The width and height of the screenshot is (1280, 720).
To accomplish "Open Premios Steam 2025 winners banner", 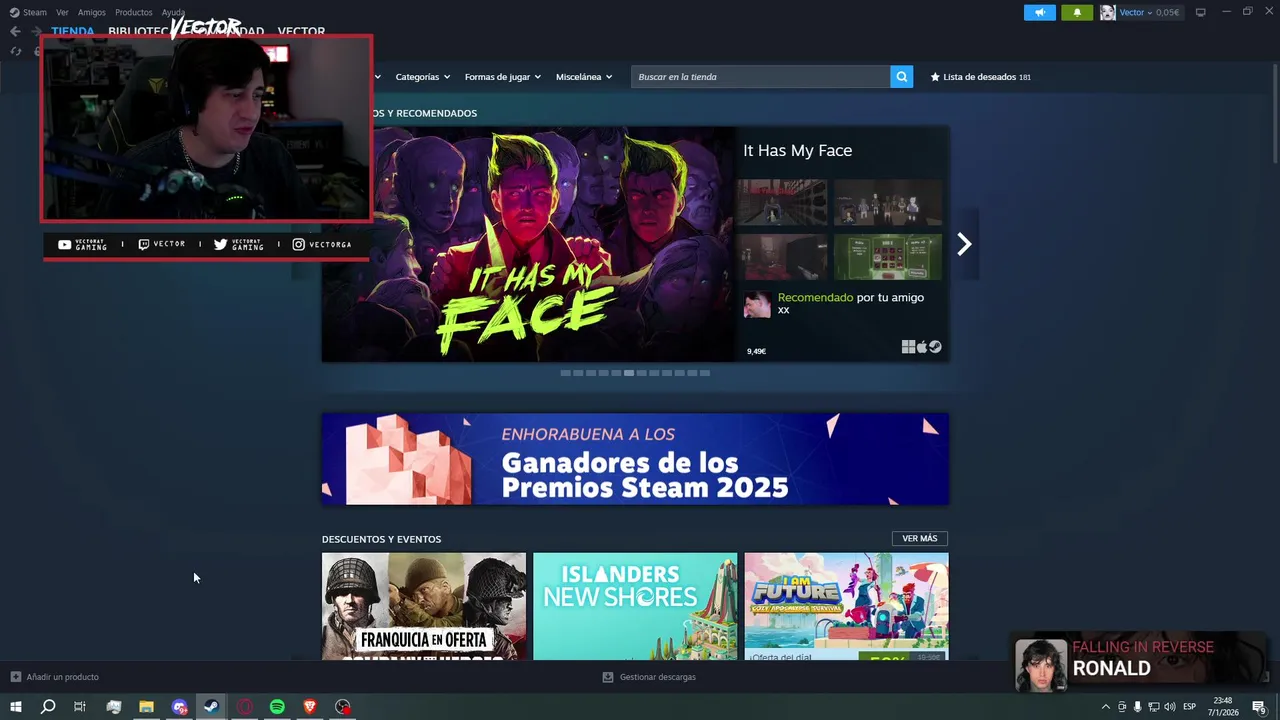I will (x=635, y=459).
